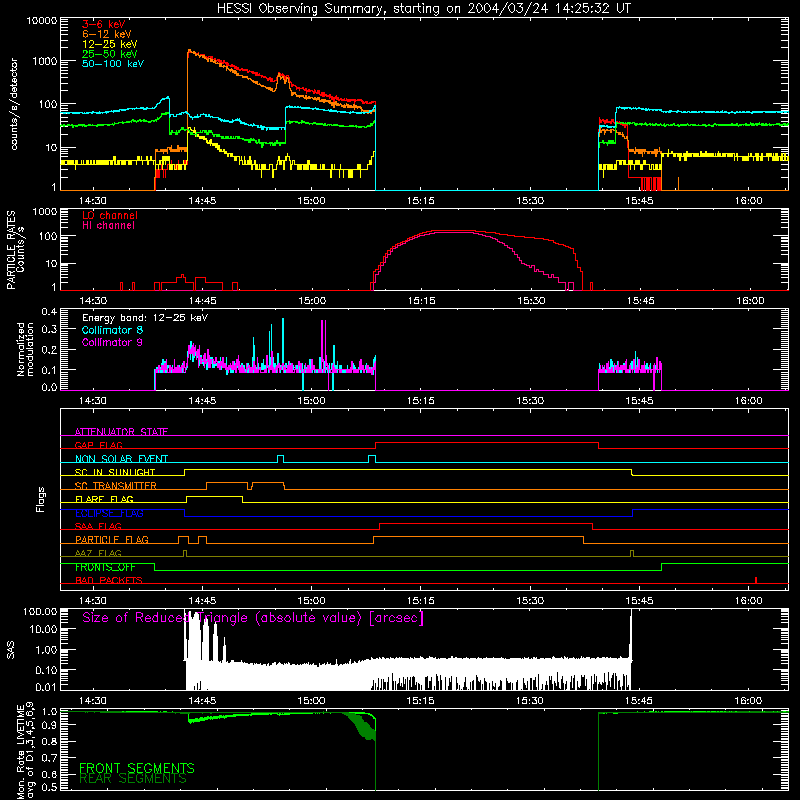Select the 'Collimator 9' legend entry

coord(112,342)
